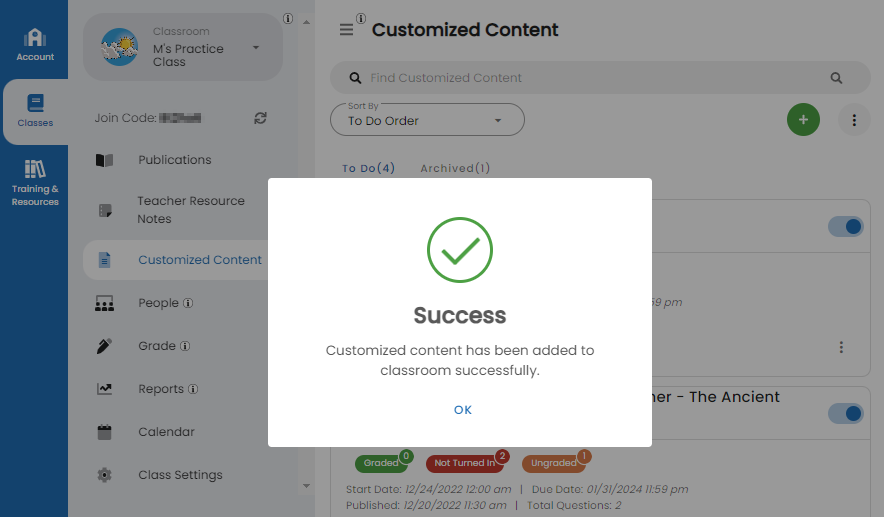This screenshot has width=884, height=517.
Task: Open the Sort By To Do Order dropdown
Action: coord(427,120)
